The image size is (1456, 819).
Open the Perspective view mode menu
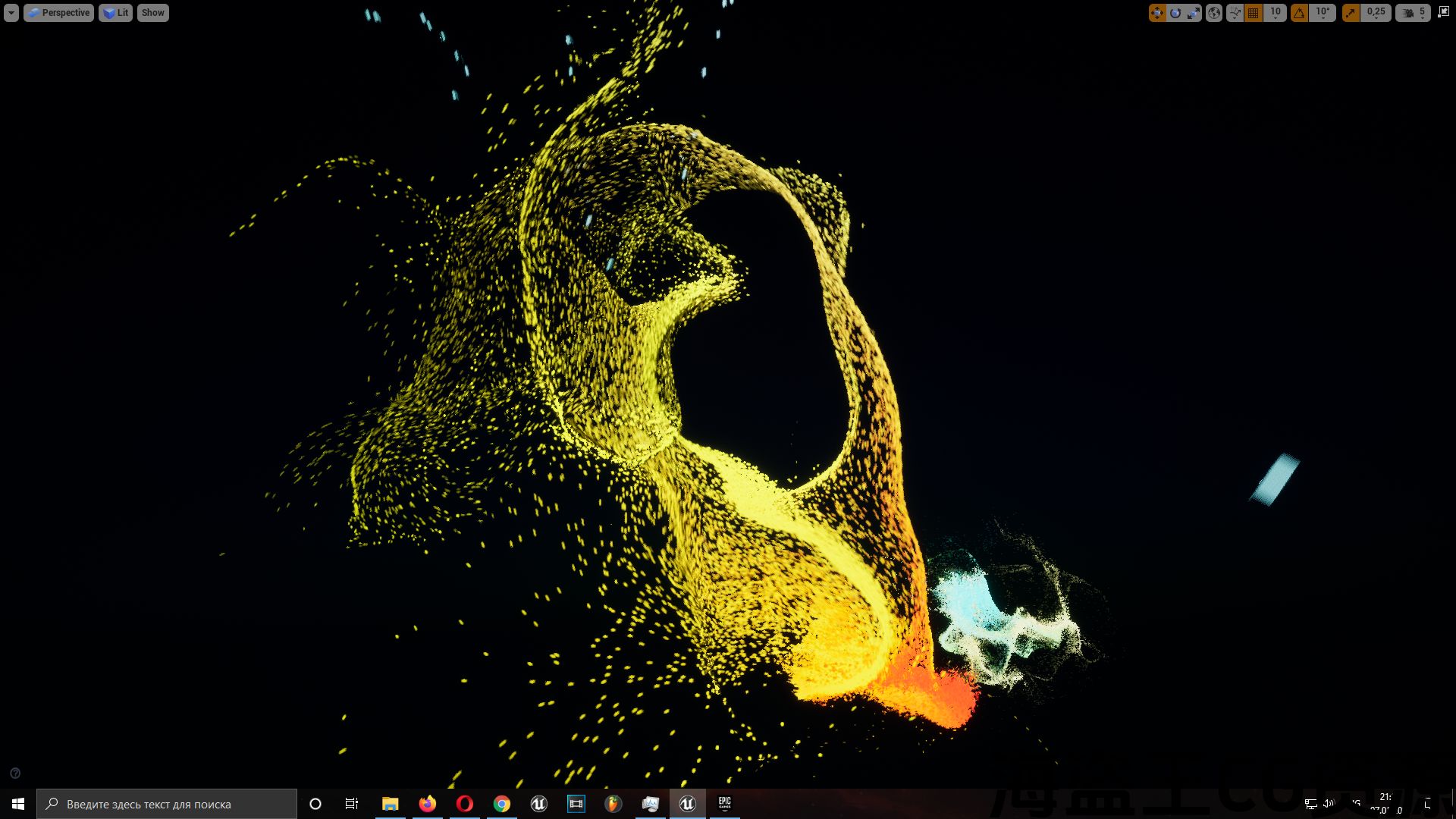click(58, 13)
